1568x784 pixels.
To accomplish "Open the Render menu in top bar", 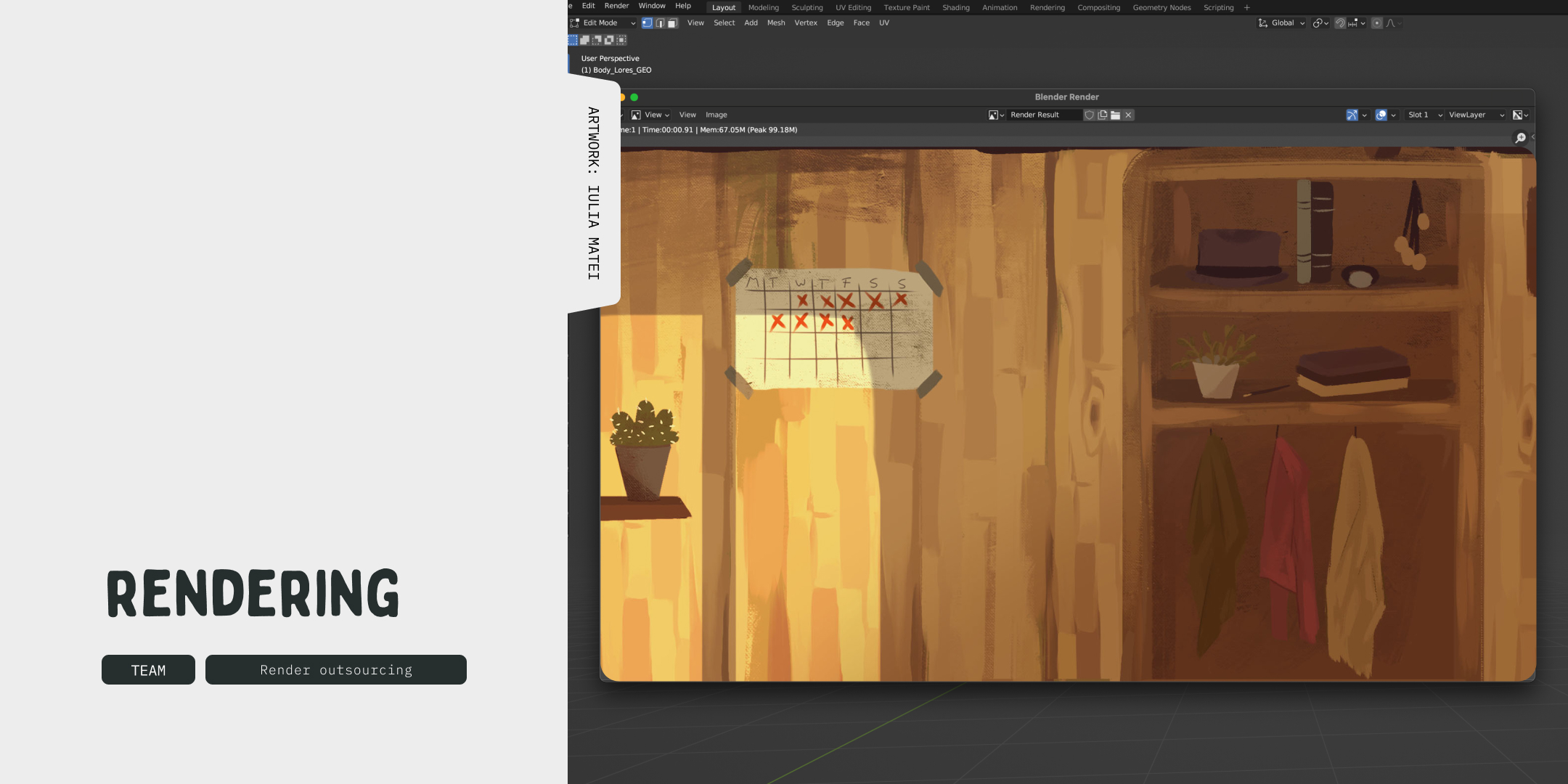I will [616, 6].
